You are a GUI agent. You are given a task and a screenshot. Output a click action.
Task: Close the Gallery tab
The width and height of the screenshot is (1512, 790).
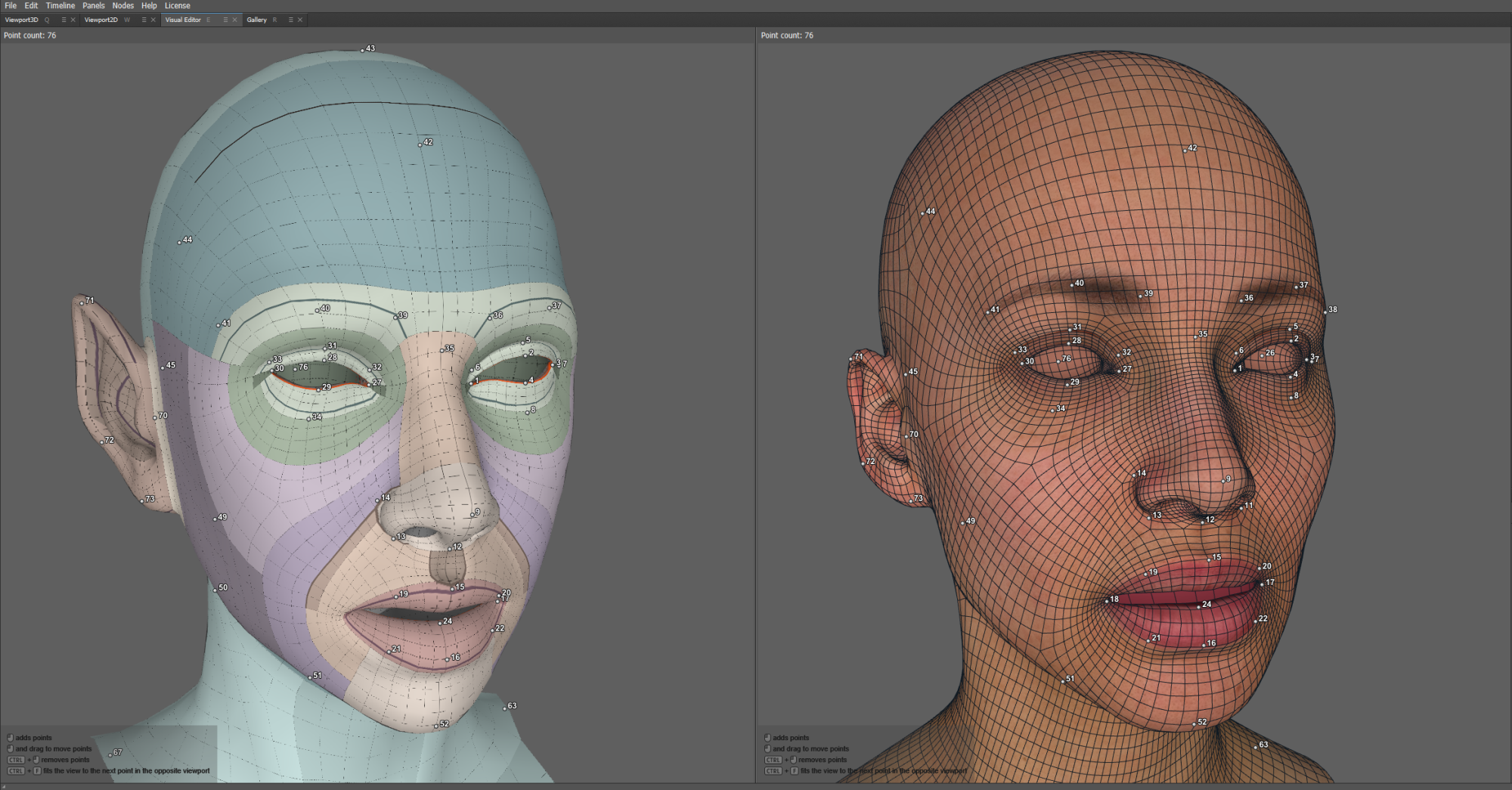pyautogui.click(x=300, y=20)
